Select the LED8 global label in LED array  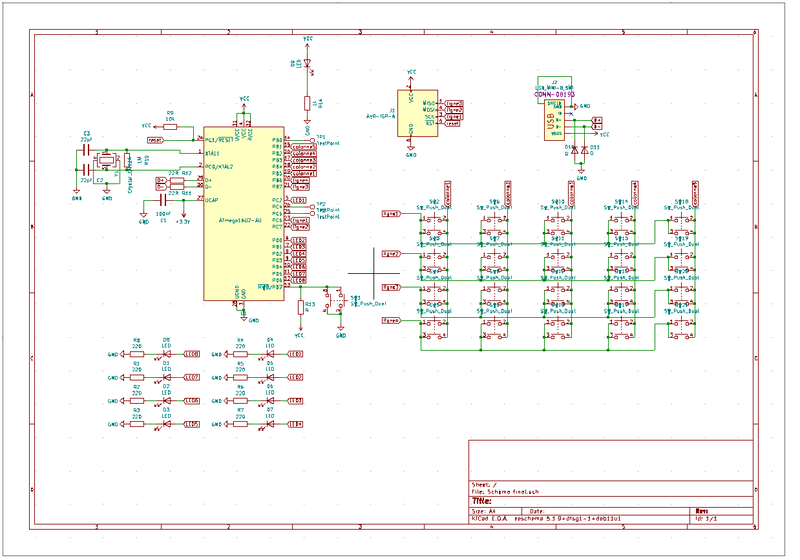[192, 354]
